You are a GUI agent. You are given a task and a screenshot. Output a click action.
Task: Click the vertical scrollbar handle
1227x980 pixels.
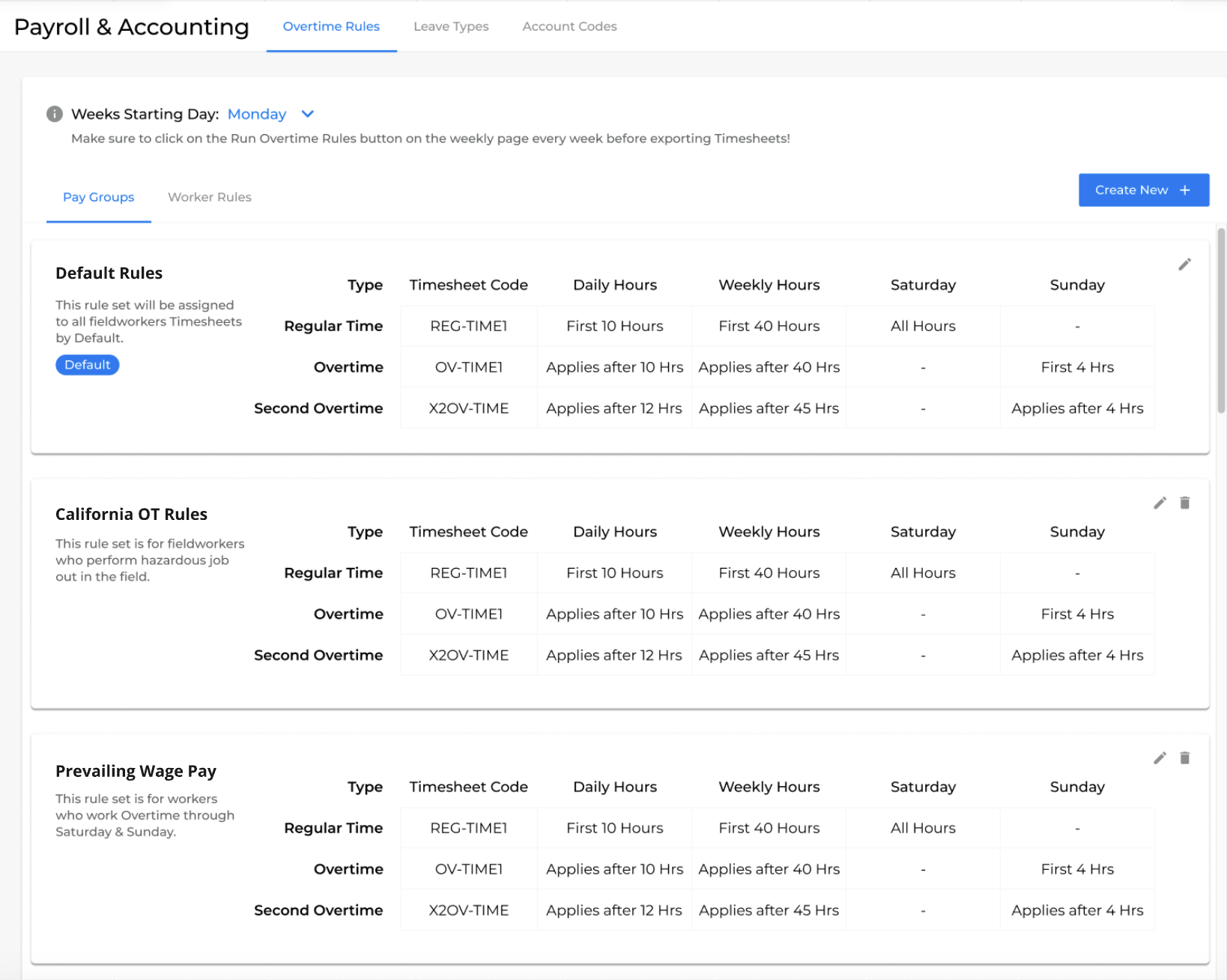click(x=1221, y=321)
